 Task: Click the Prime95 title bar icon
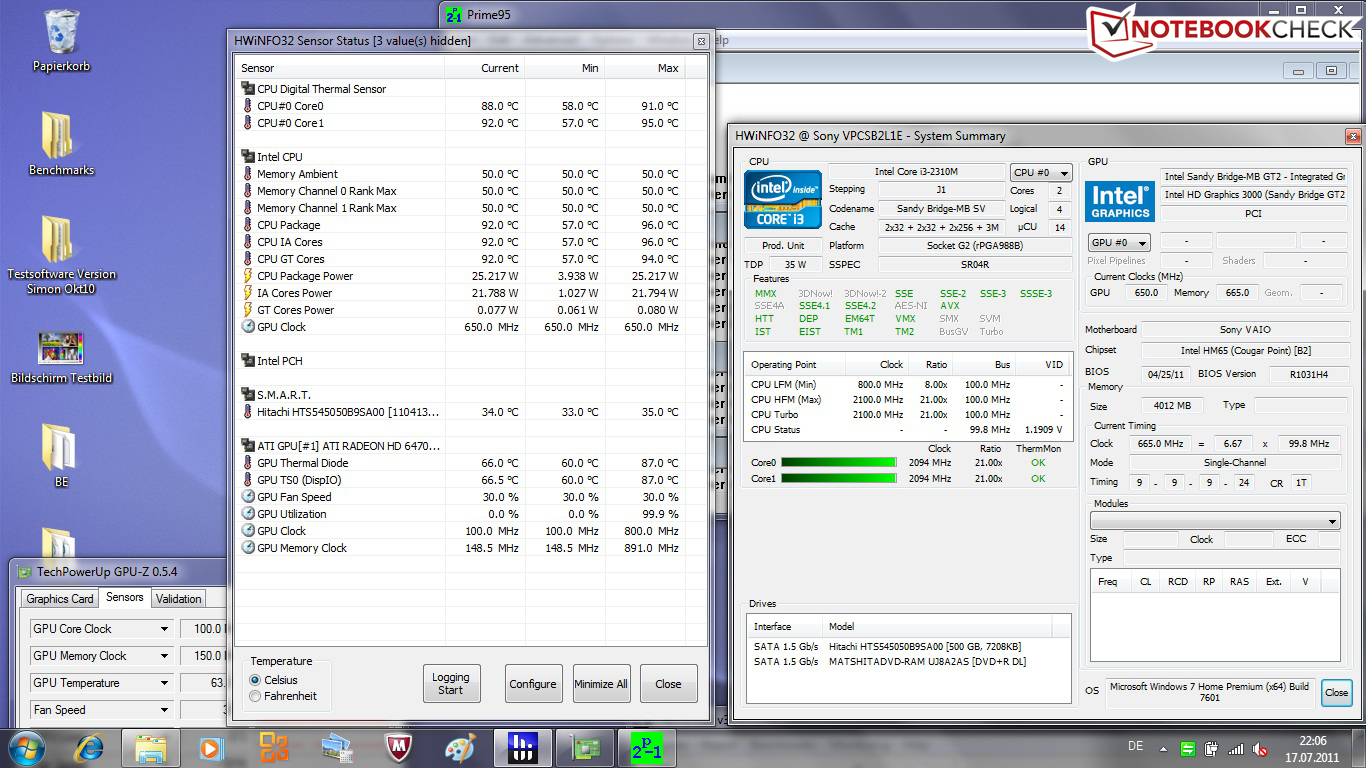click(454, 14)
